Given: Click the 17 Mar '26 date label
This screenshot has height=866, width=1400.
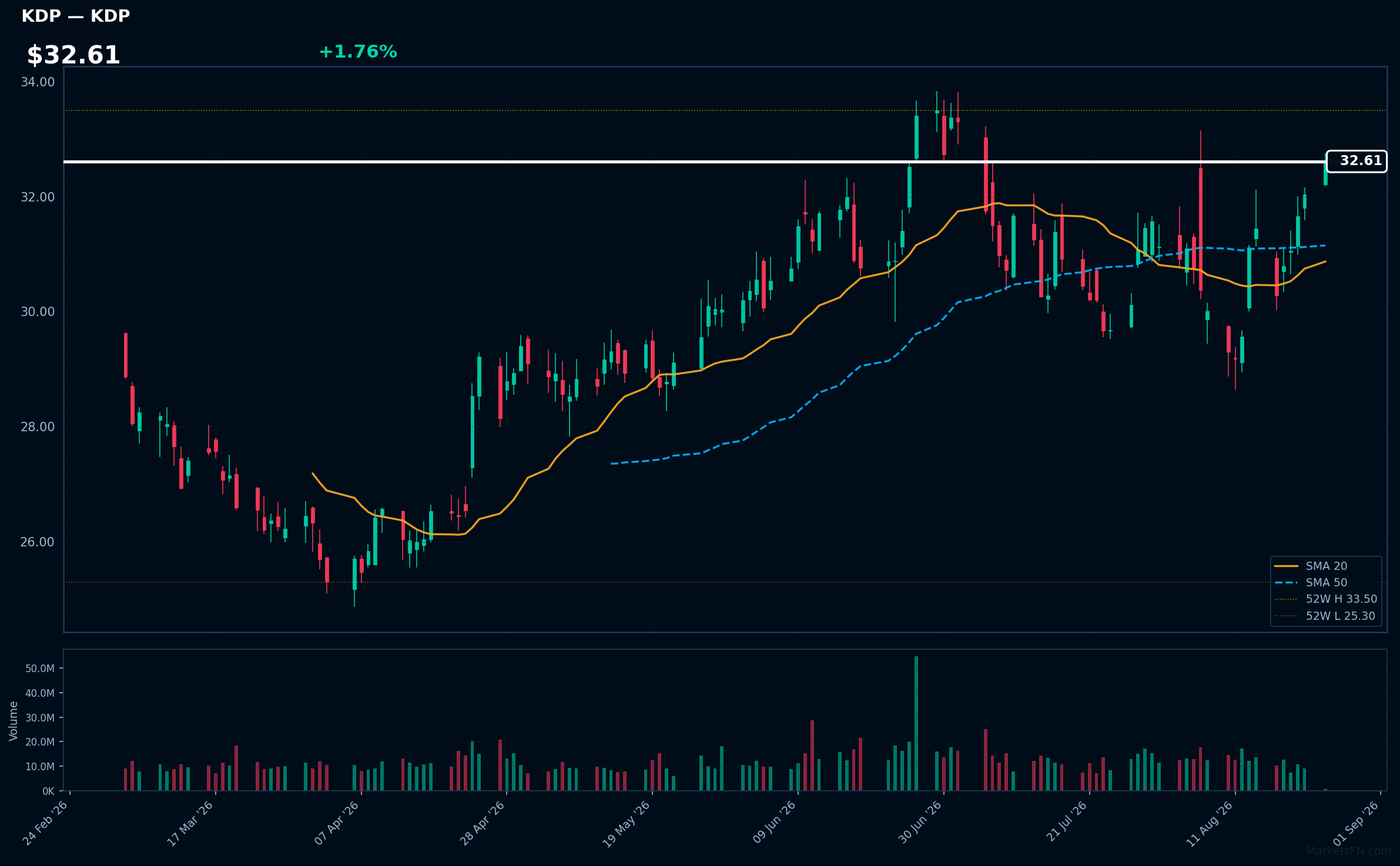Looking at the screenshot, I should click(x=190, y=823).
